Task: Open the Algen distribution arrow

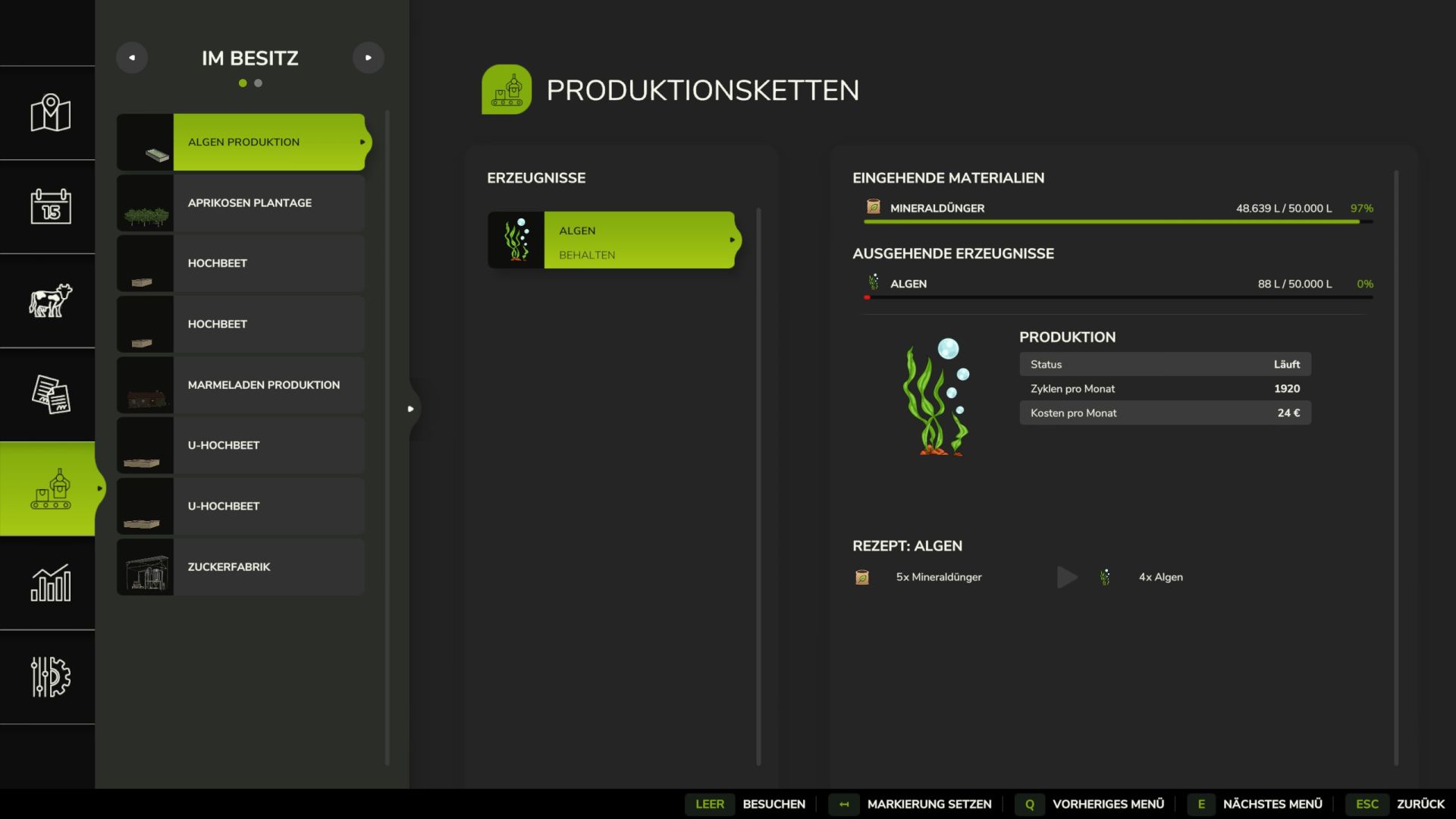Action: pos(732,239)
